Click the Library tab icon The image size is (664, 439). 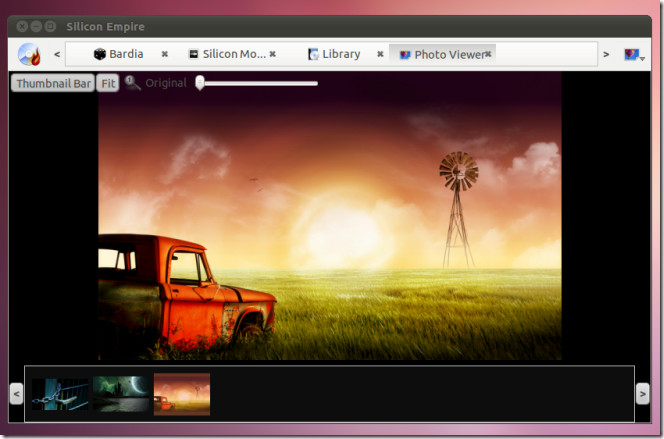[x=313, y=54]
